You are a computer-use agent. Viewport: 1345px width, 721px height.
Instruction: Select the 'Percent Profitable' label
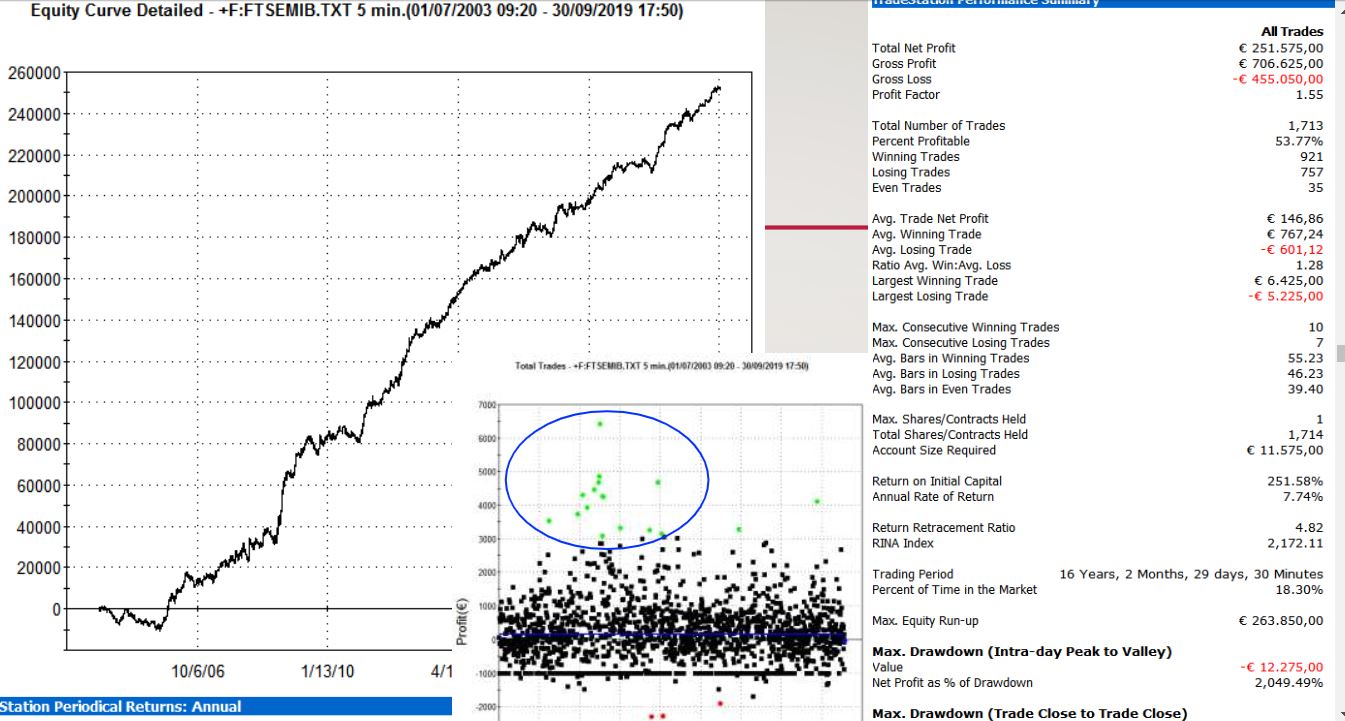pos(921,141)
